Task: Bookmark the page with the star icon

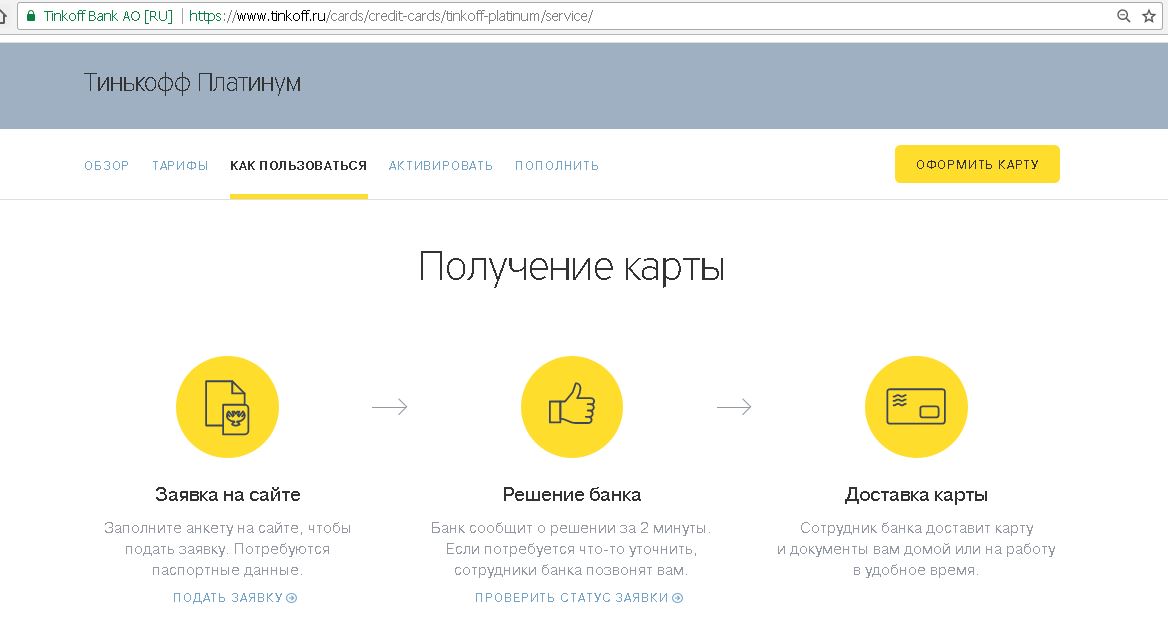Action: [1149, 16]
